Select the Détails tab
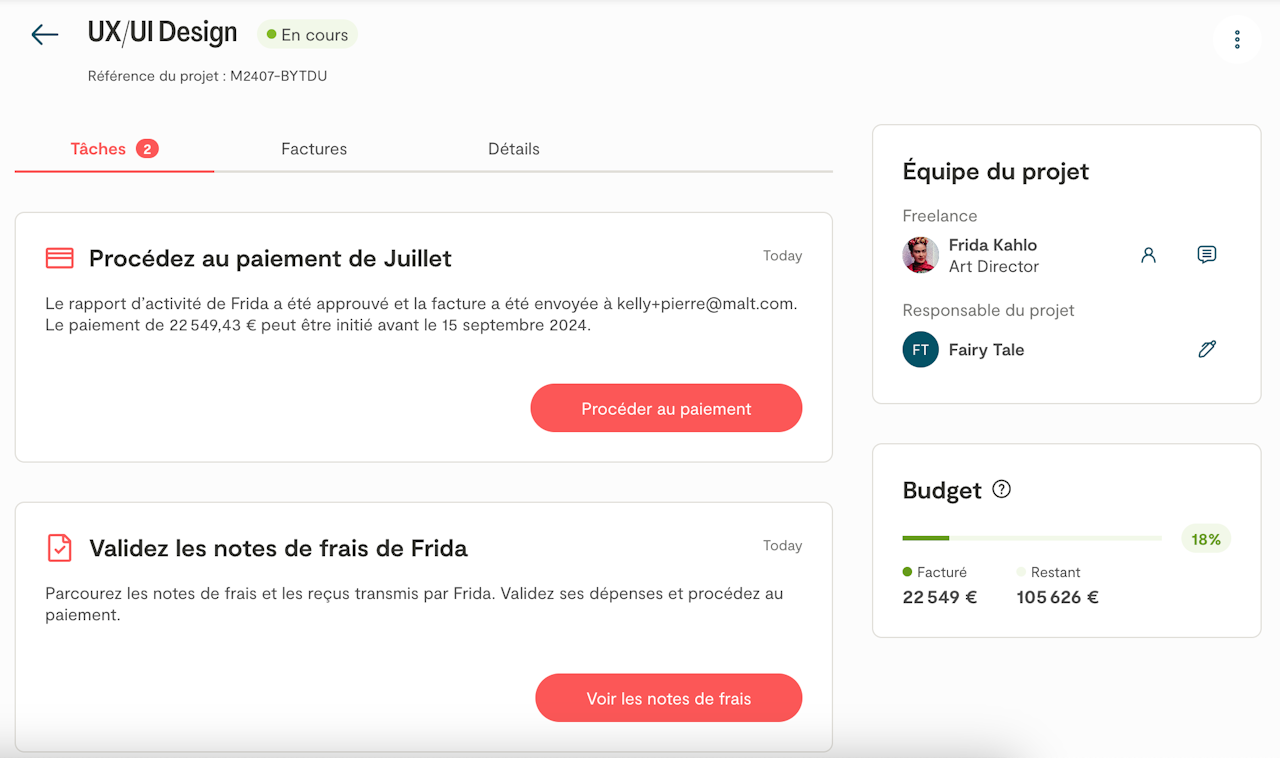The image size is (1280, 758). point(514,149)
